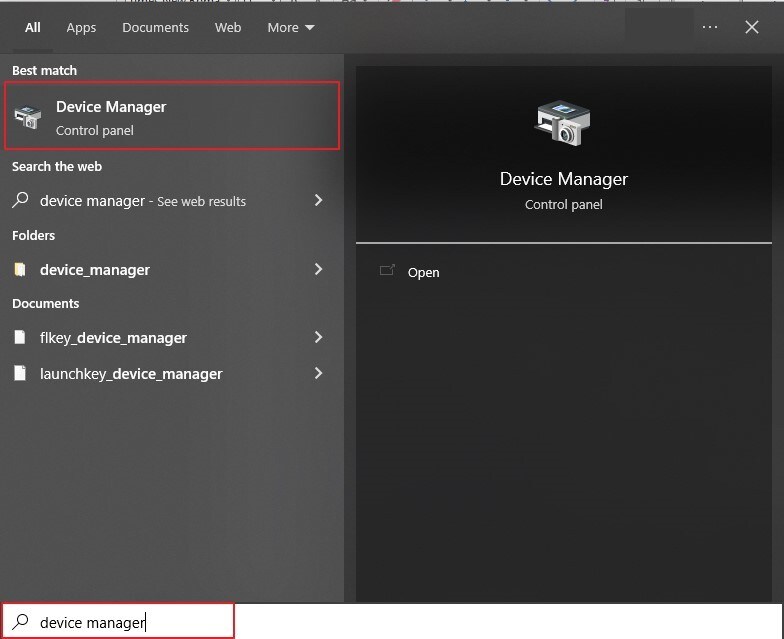Open Device Manager best match result
Viewport: 784px width, 639px height.
(x=172, y=116)
